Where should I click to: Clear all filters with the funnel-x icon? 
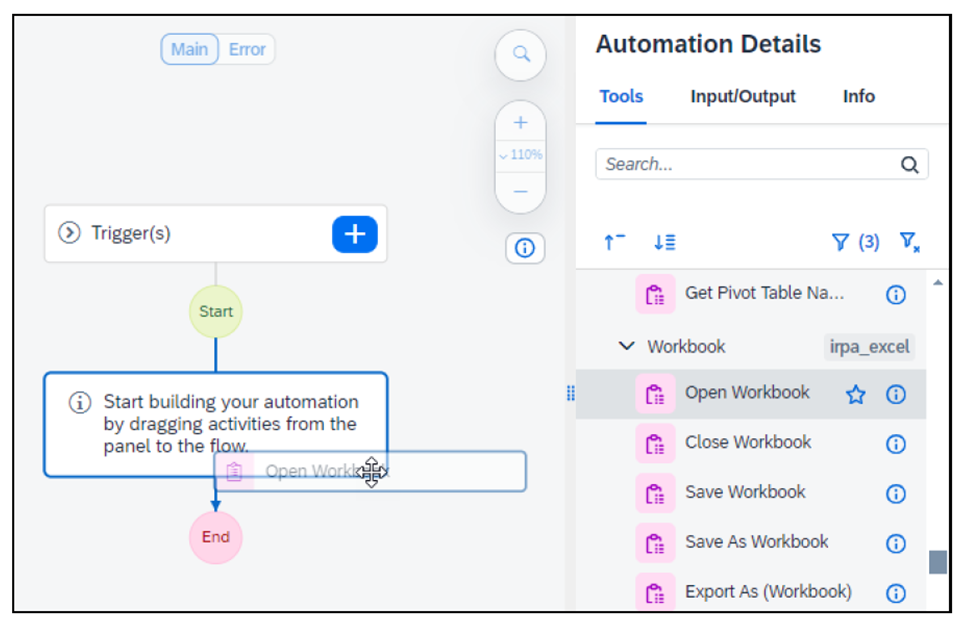[x=909, y=242]
